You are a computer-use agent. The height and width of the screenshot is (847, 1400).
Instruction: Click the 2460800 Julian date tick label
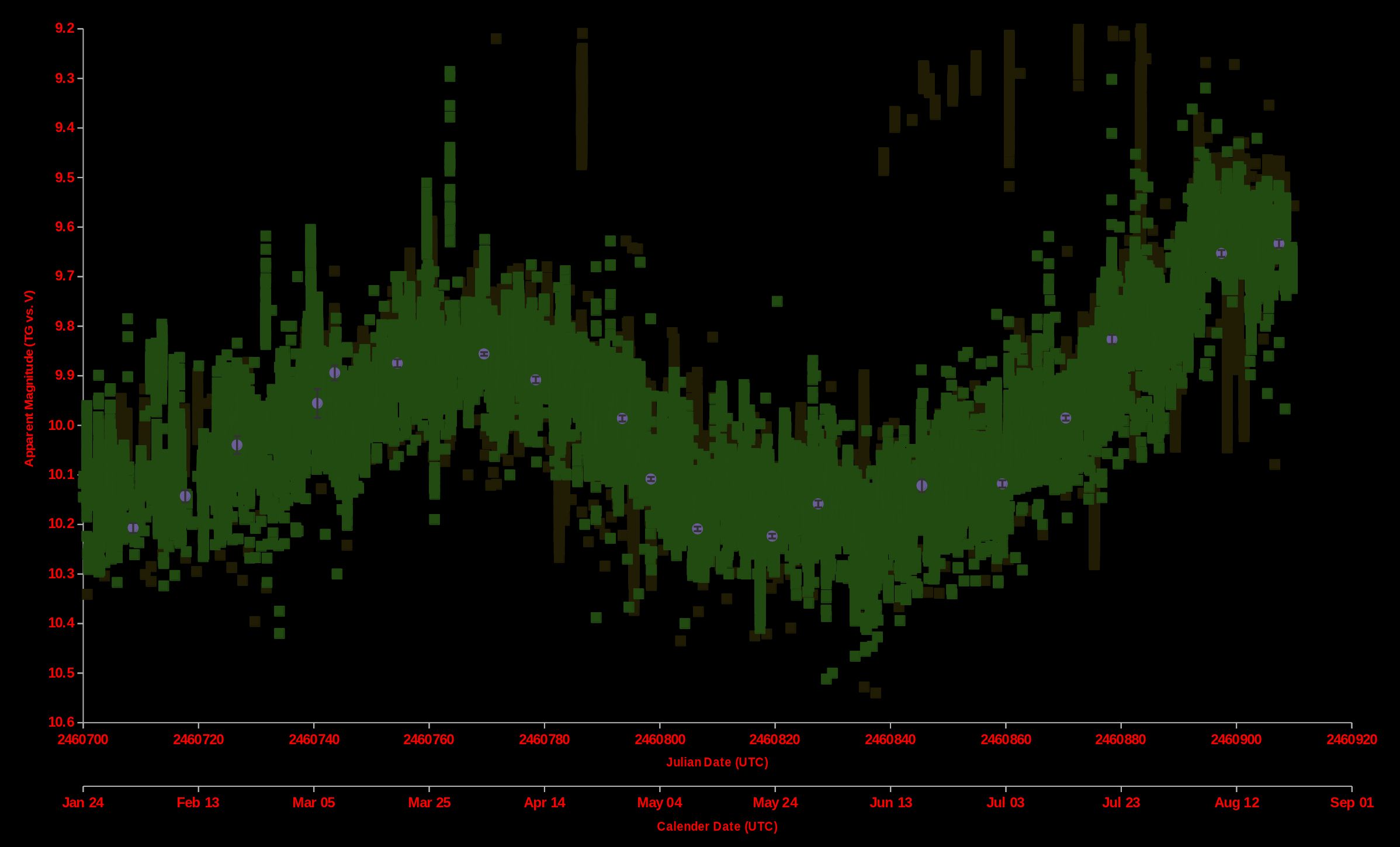pyautogui.click(x=660, y=739)
